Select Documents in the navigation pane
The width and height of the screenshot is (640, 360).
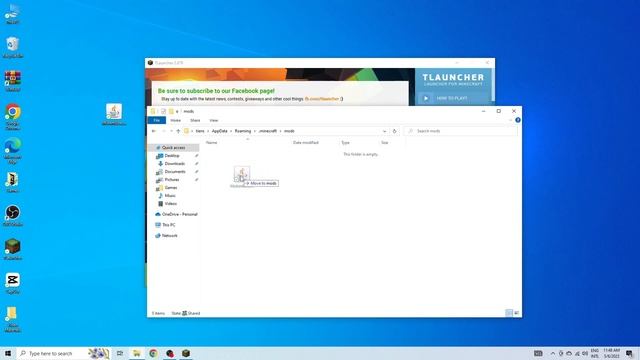point(175,172)
